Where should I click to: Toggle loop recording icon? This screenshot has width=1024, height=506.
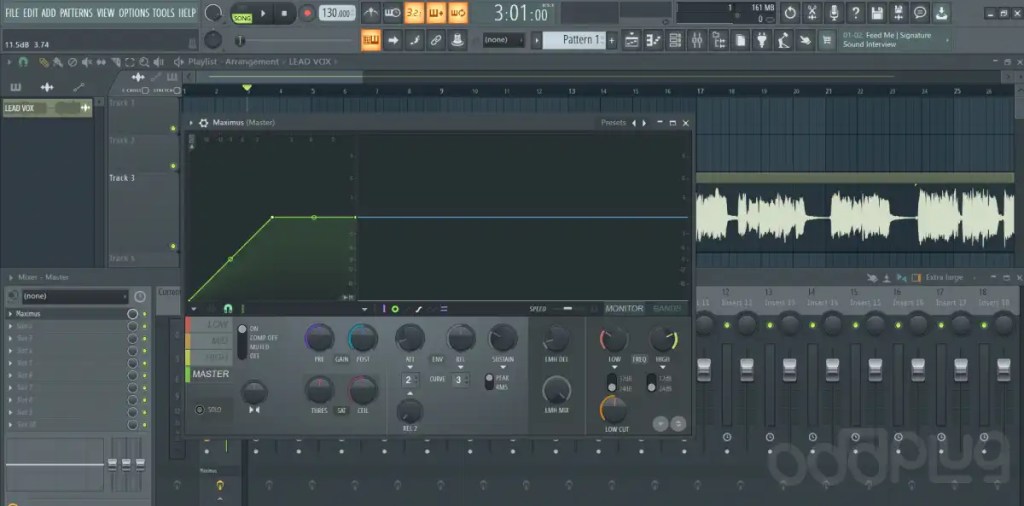pyautogui.click(x=458, y=12)
